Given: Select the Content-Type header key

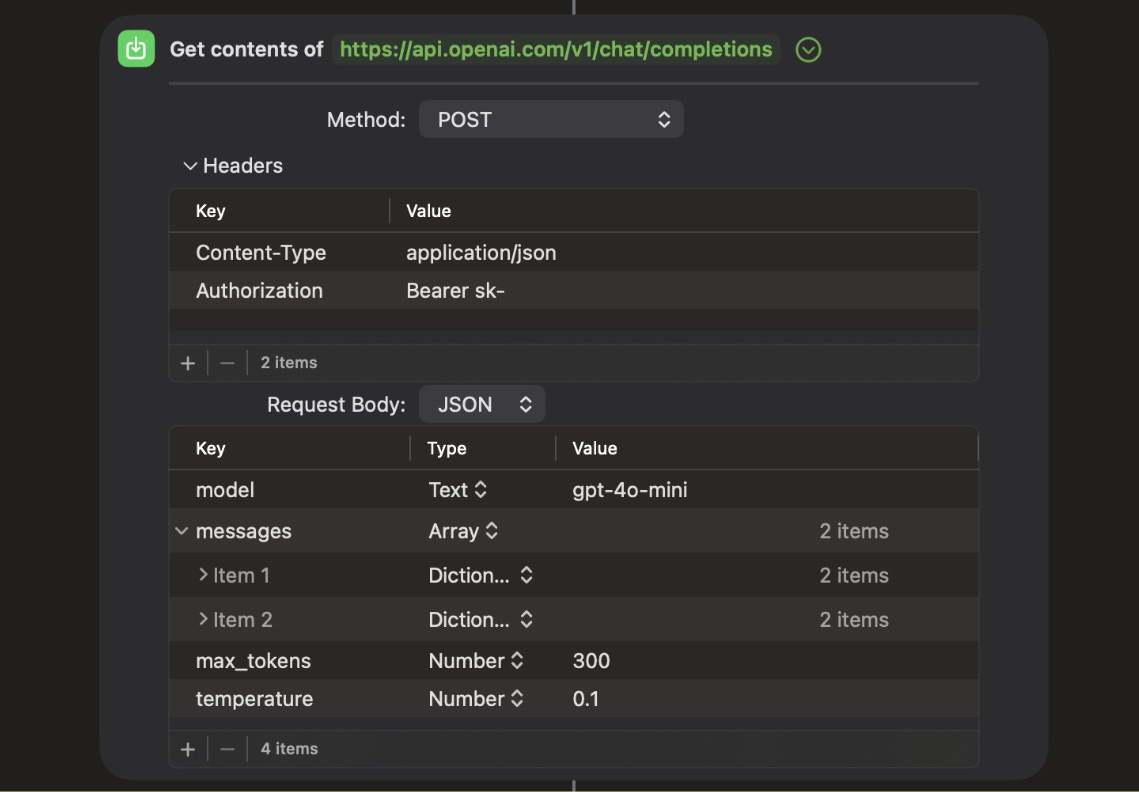Looking at the screenshot, I should pos(261,252).
